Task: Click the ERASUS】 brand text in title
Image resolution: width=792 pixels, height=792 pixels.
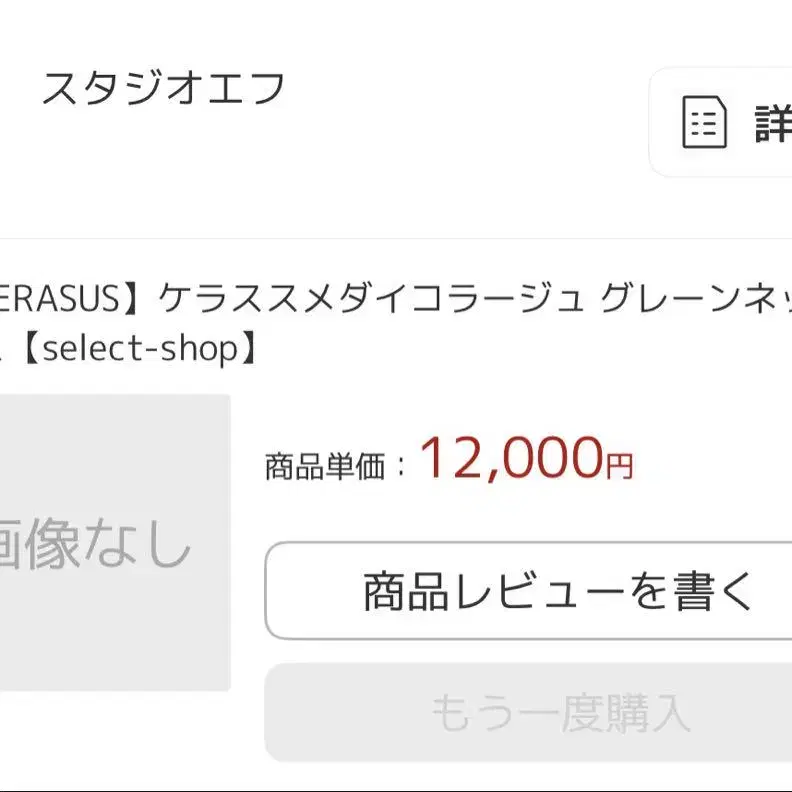Action: 77,298
